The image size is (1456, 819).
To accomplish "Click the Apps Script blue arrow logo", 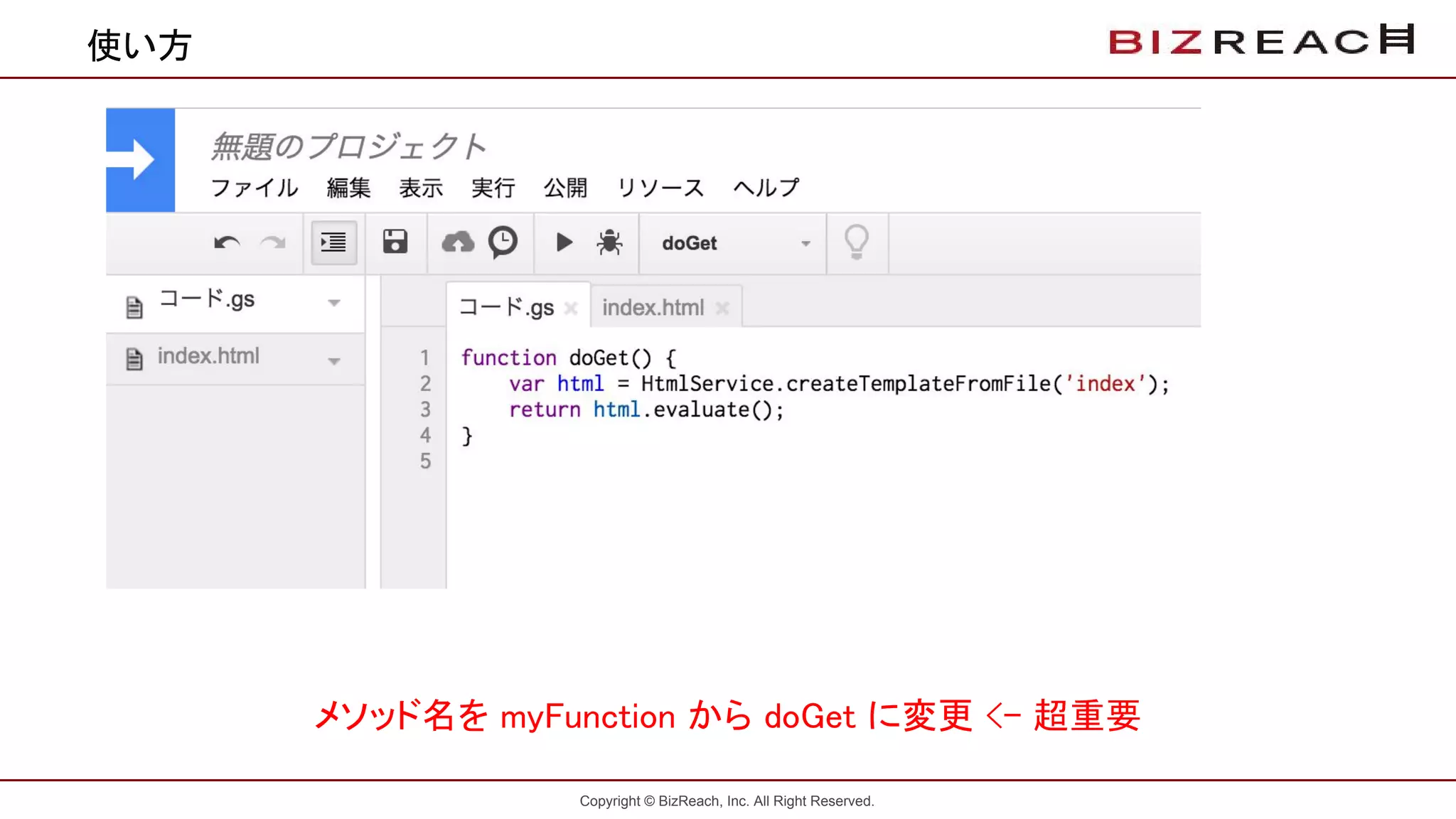I will (140, 160).
